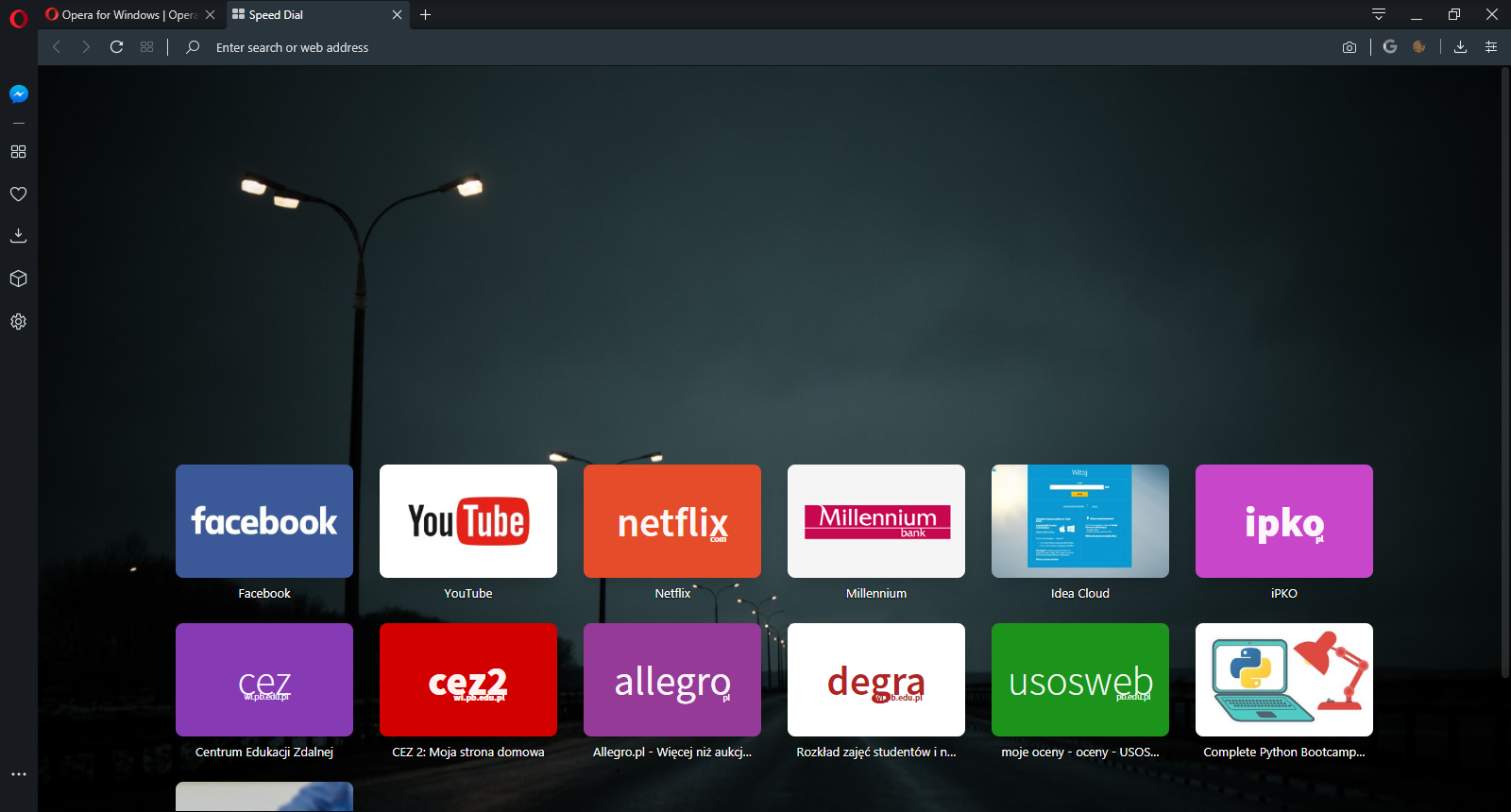Click the YouTube label text
1511x812 pixels.
(x=468, y=594)
